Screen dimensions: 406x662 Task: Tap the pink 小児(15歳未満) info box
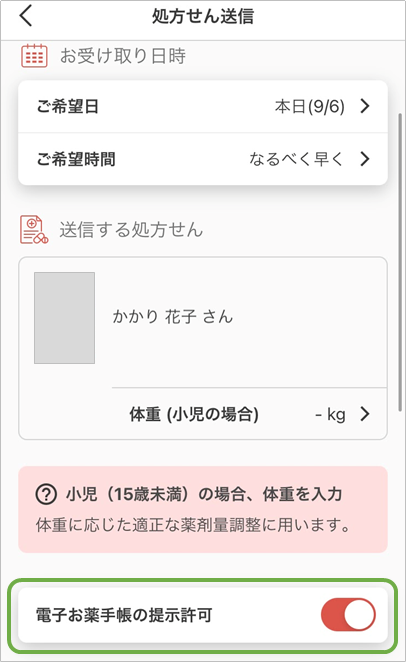coord(203,509)
